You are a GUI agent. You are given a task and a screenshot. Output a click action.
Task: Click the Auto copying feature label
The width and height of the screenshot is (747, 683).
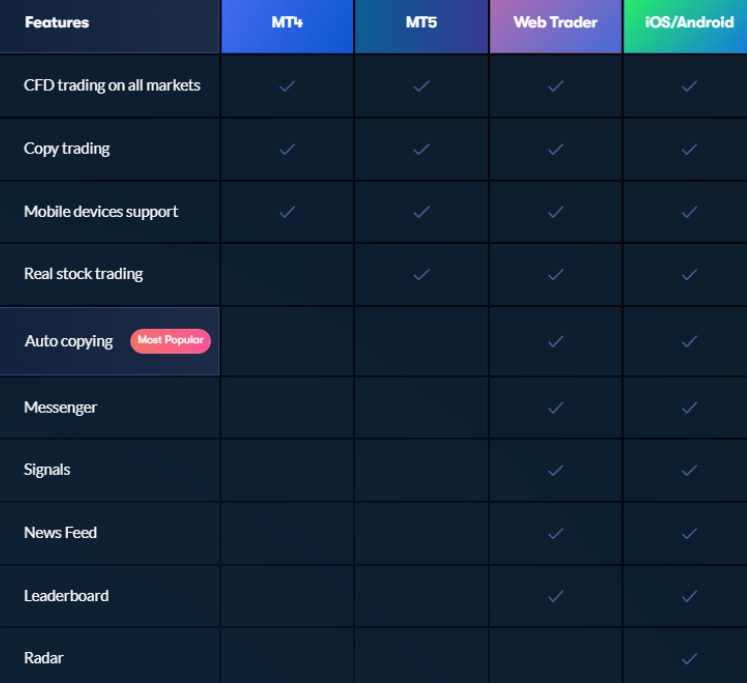[x=69, y=341]
